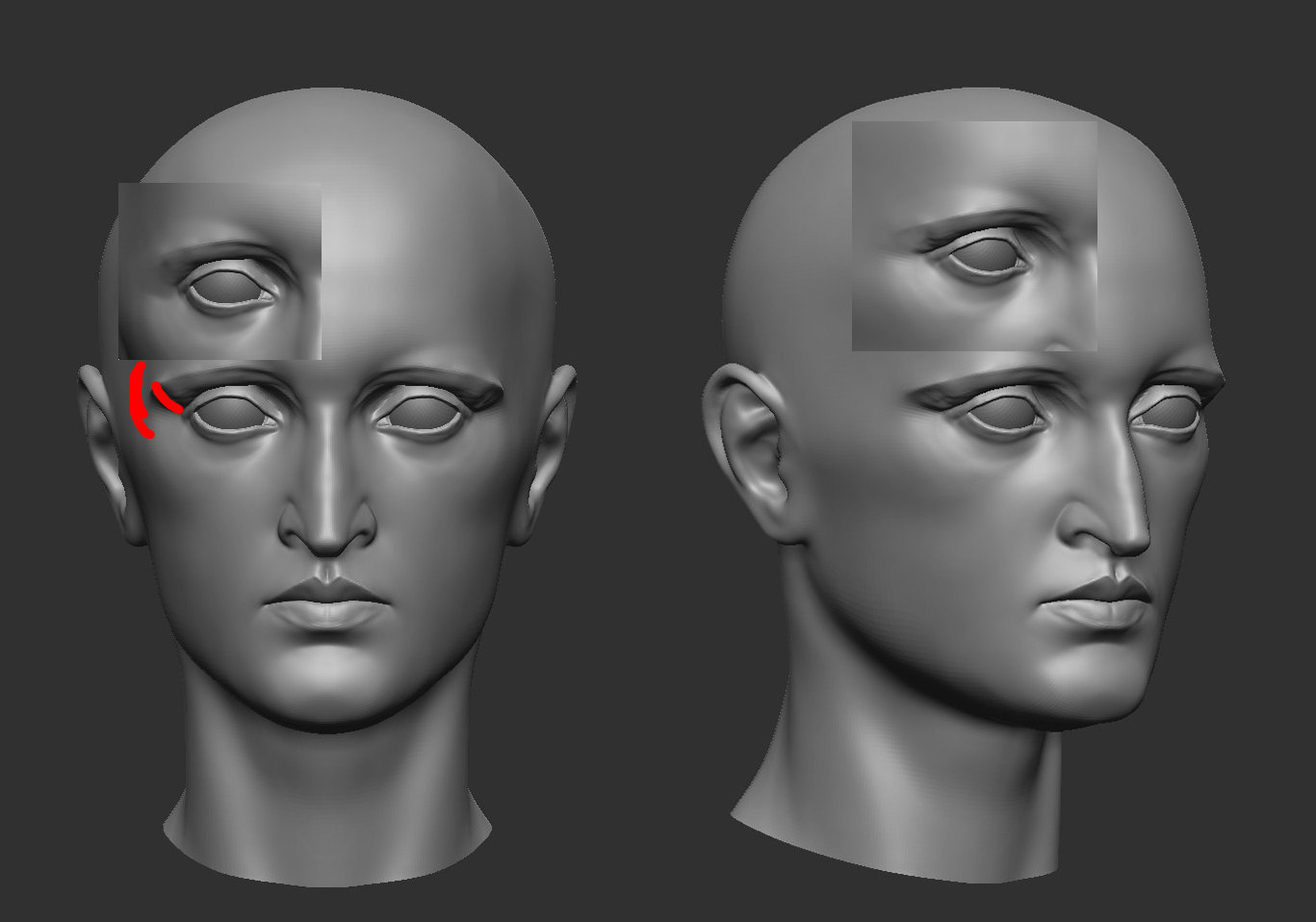Select the eye close-up inset on front-view head

(219, 271)
